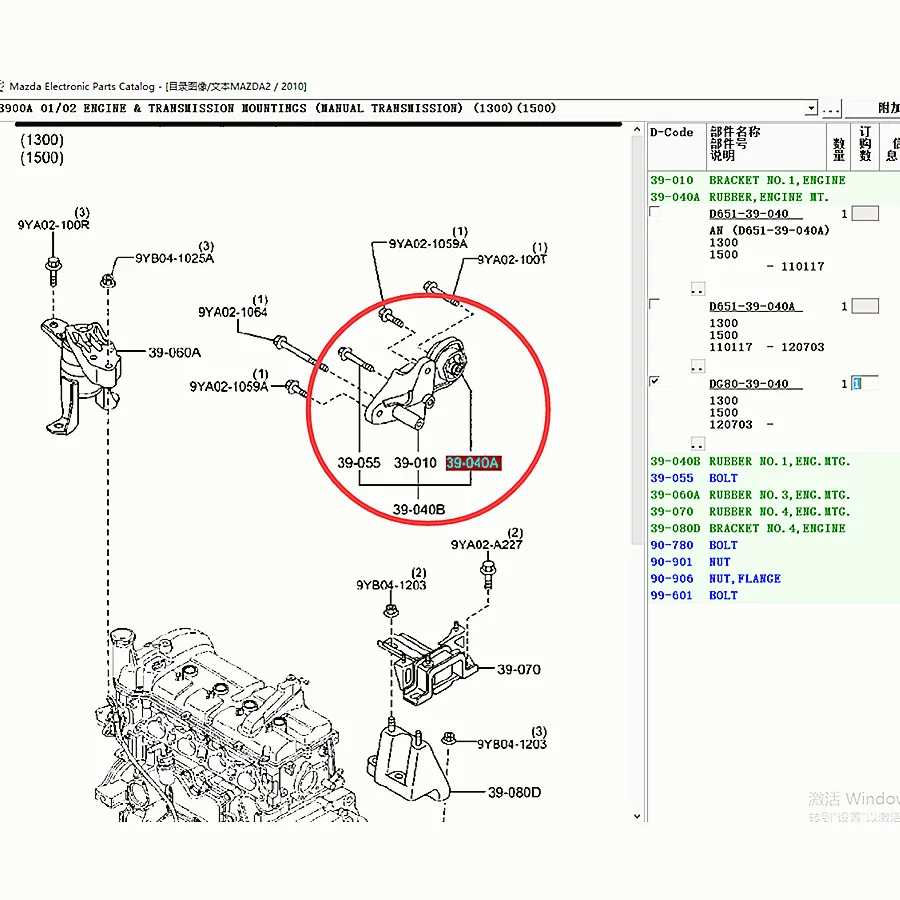The image size is (900, 900).
Task: Select the 39-070 RUBBER NO.4 list row
Action: [x=774, y=511]
